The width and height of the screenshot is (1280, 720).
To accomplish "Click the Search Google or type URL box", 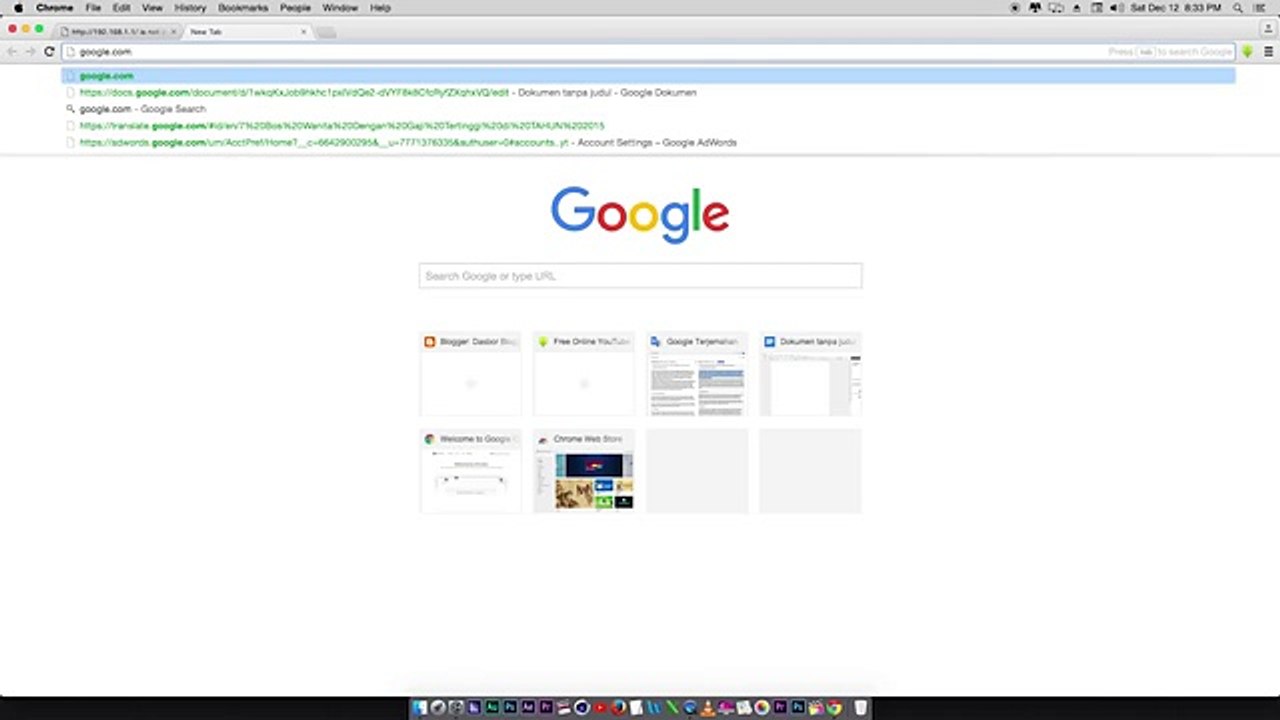I will (640, 276).
